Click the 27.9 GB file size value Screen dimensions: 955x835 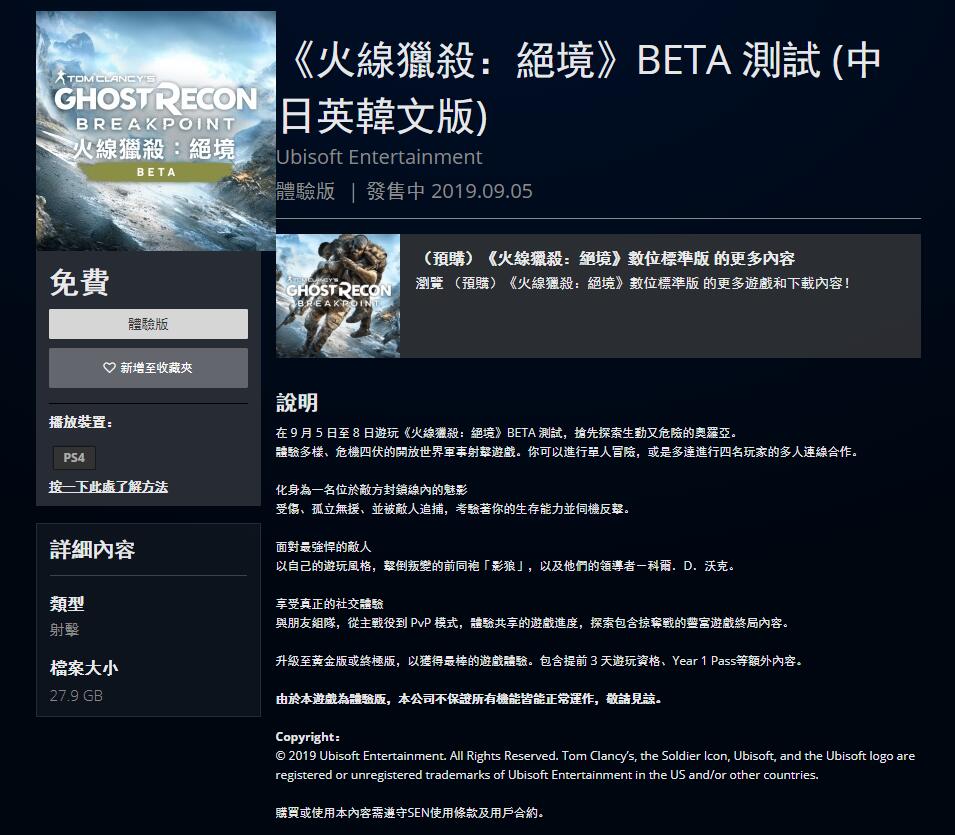pyautogui.click(x=76, y=696)
